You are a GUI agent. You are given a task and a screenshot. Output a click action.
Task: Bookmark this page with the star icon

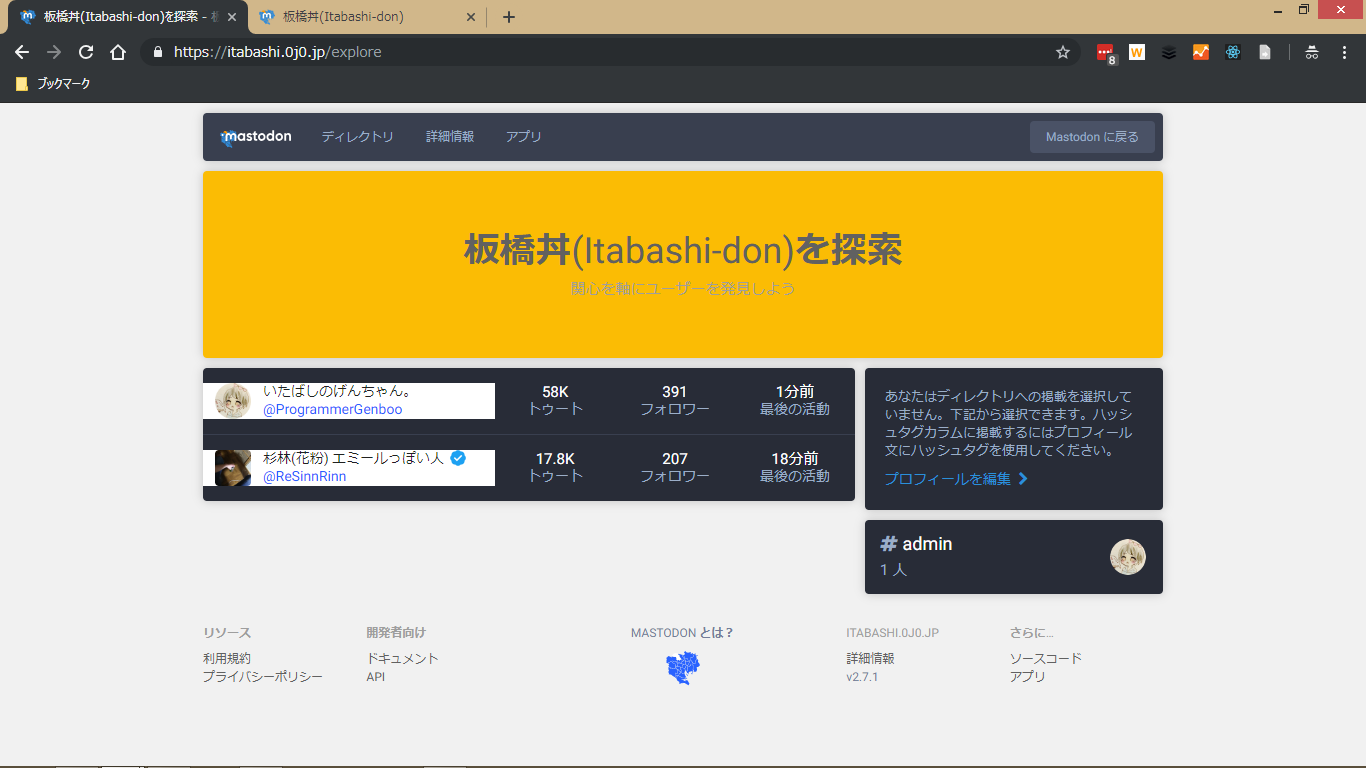click(1063, 52)
